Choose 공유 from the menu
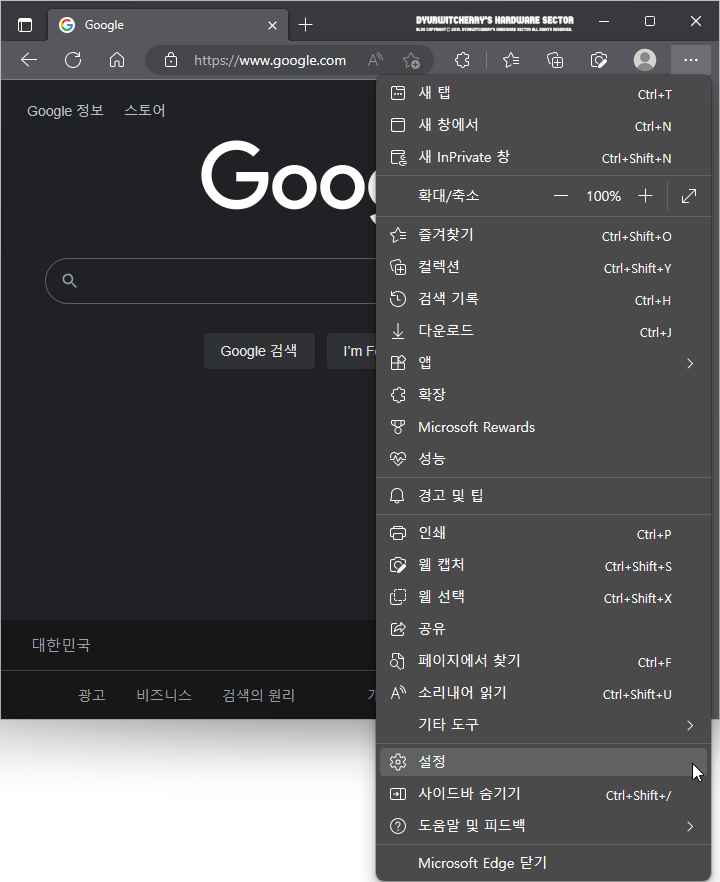The image size is (720, 882). 543,629
